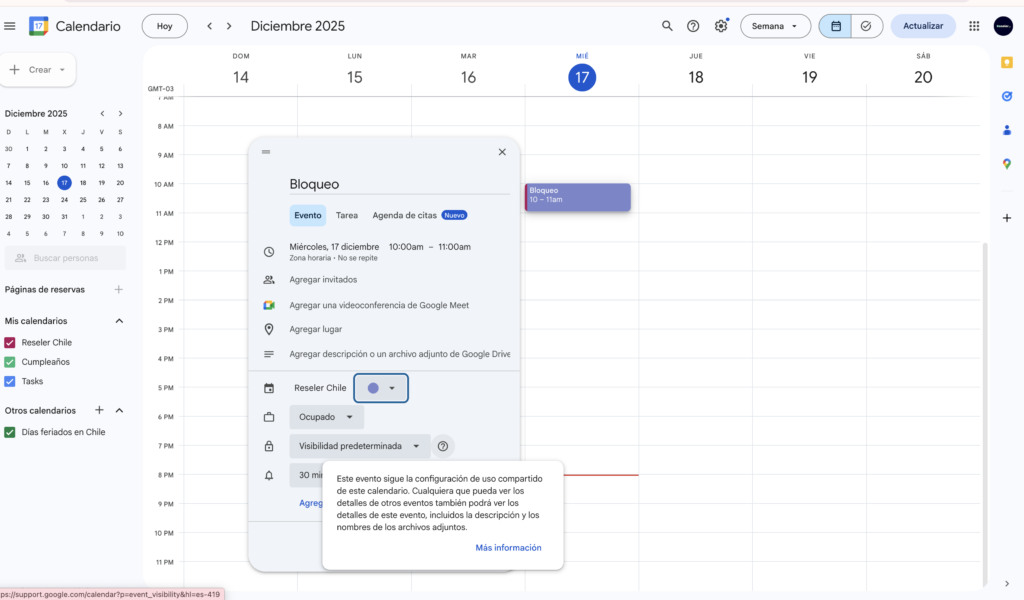1024x600 pixels.
Task: Open the Visibilidad predeterminada dropdown
Action: [359, 446]
